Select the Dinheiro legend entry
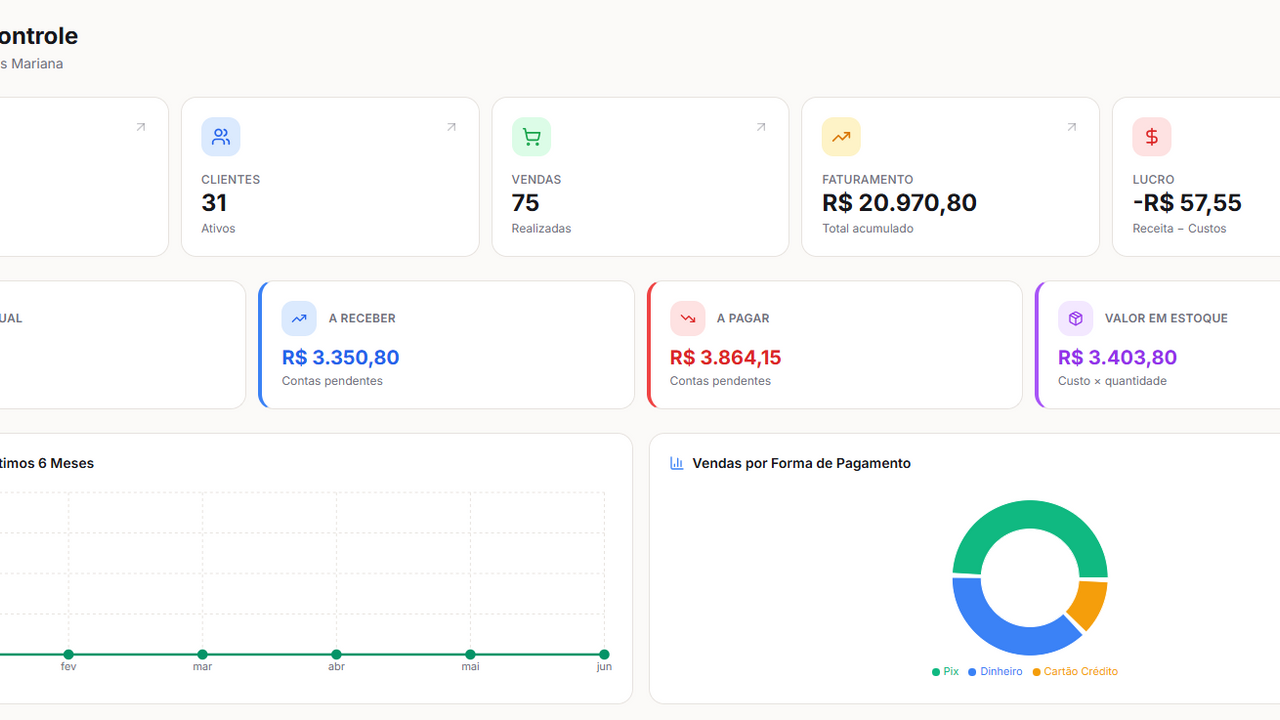The image size is (1280, 720). point(995,672)
